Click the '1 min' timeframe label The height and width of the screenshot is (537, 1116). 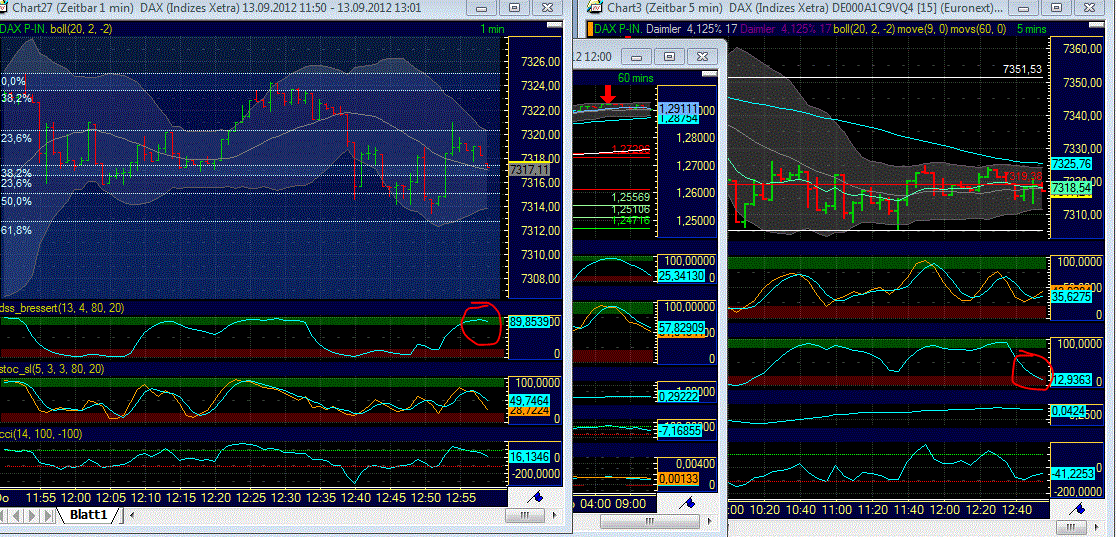(492, 28)
